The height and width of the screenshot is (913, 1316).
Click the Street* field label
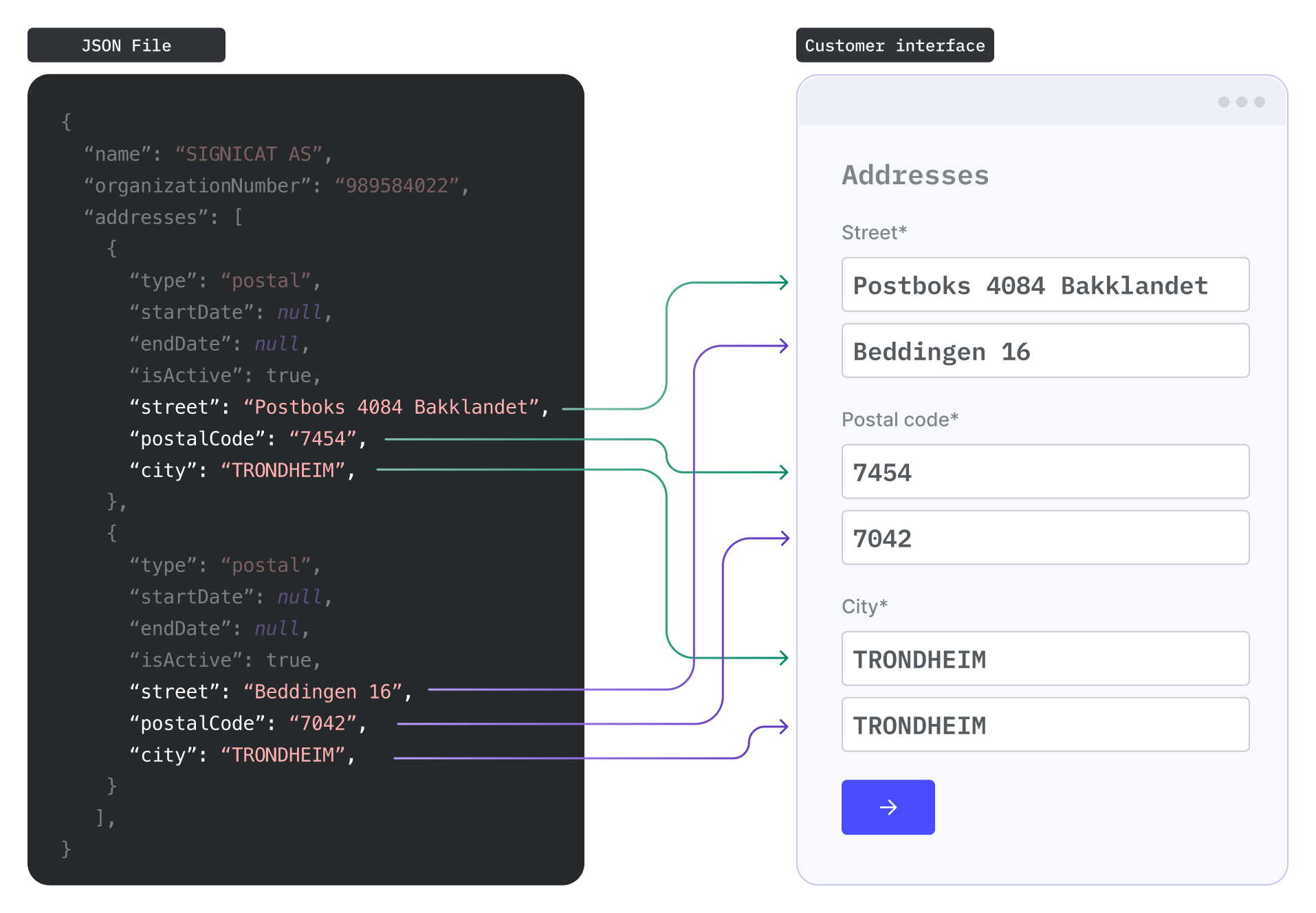point(874,232)
